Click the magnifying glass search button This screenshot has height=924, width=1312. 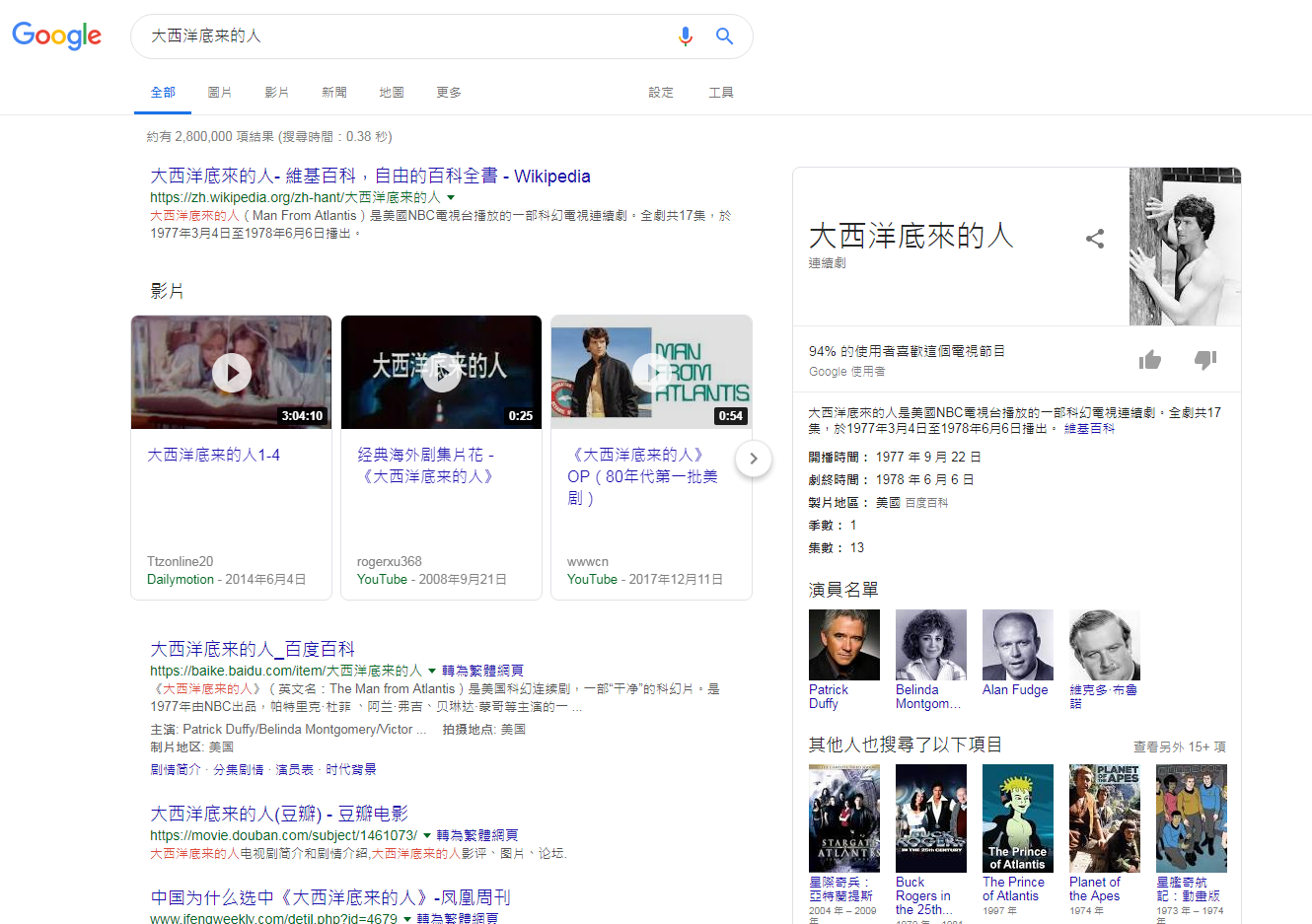click(x=724, y=36)
